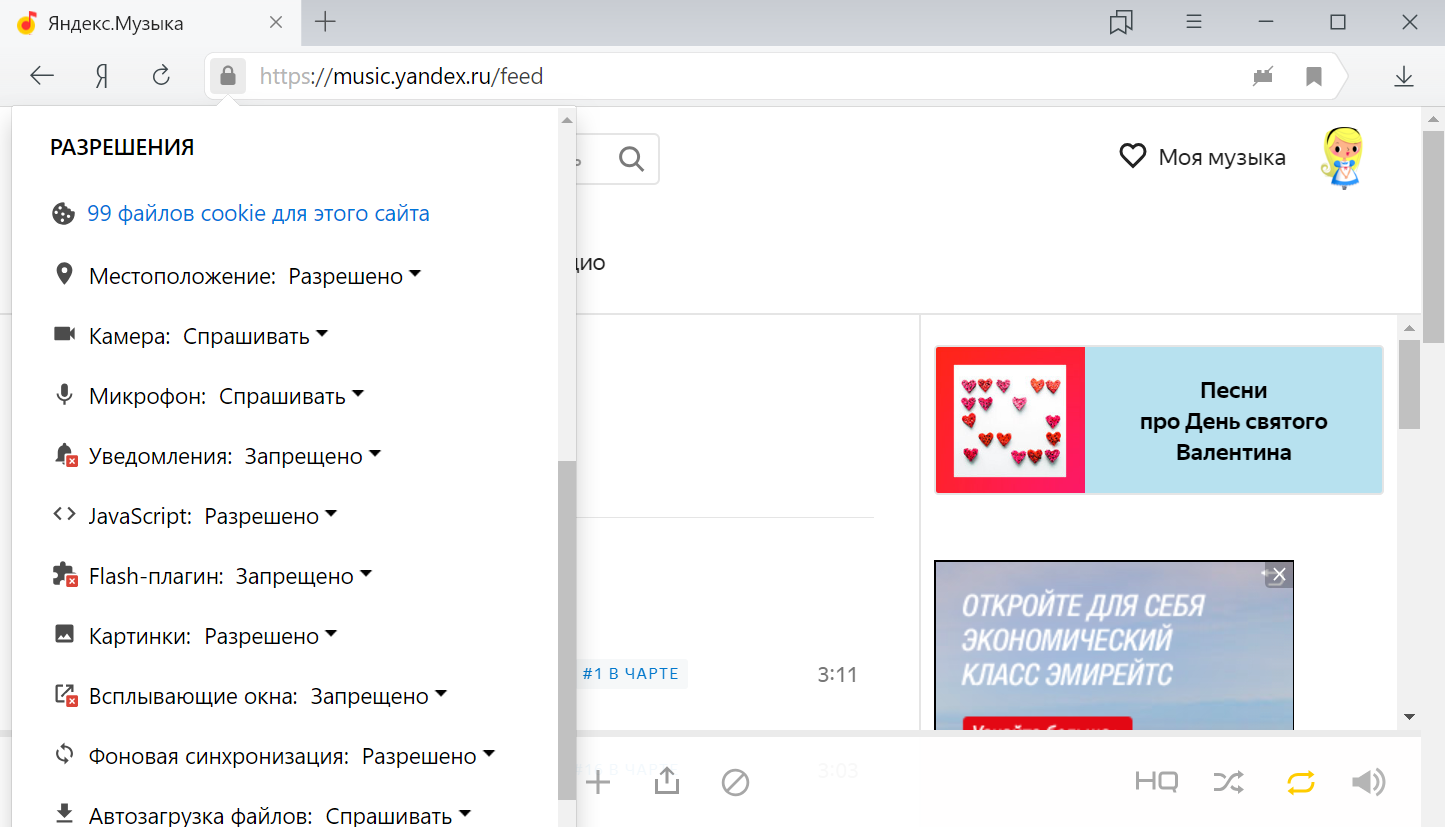Click the Flash plugin puzzle icon

tap(65, 575)
